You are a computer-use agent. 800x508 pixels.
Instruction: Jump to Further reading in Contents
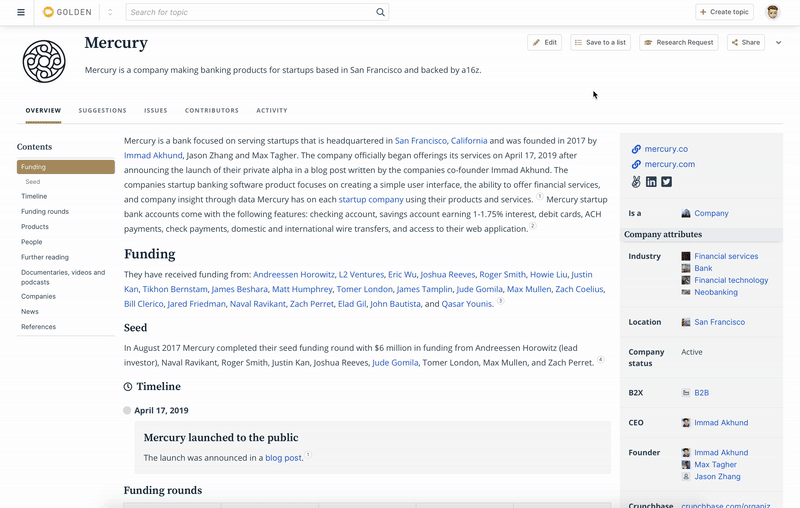[x=45, y=258]
